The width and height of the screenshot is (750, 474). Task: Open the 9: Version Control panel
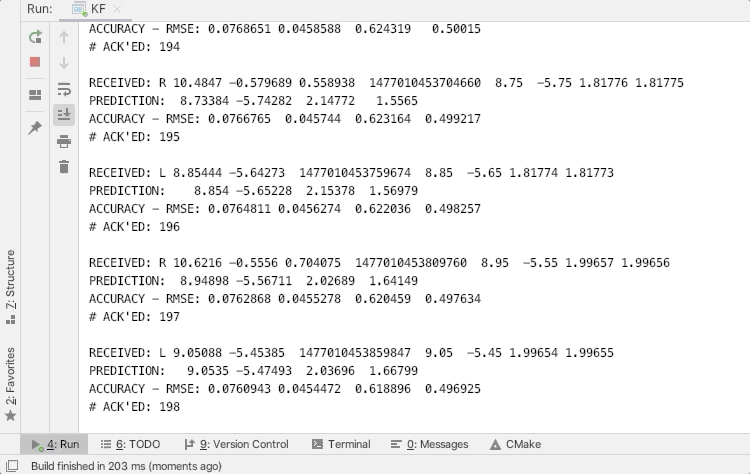point(236,444)
